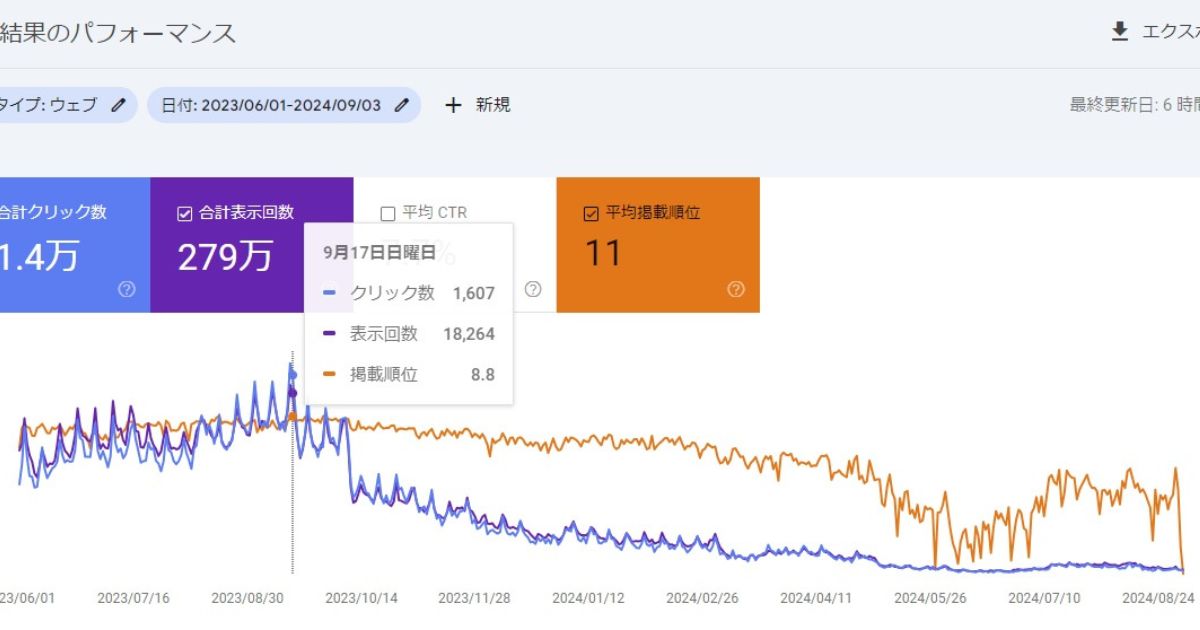This screenshot has height=630, width=1200.
Task: Click the plus icon beside 新規
Action: 453,105
